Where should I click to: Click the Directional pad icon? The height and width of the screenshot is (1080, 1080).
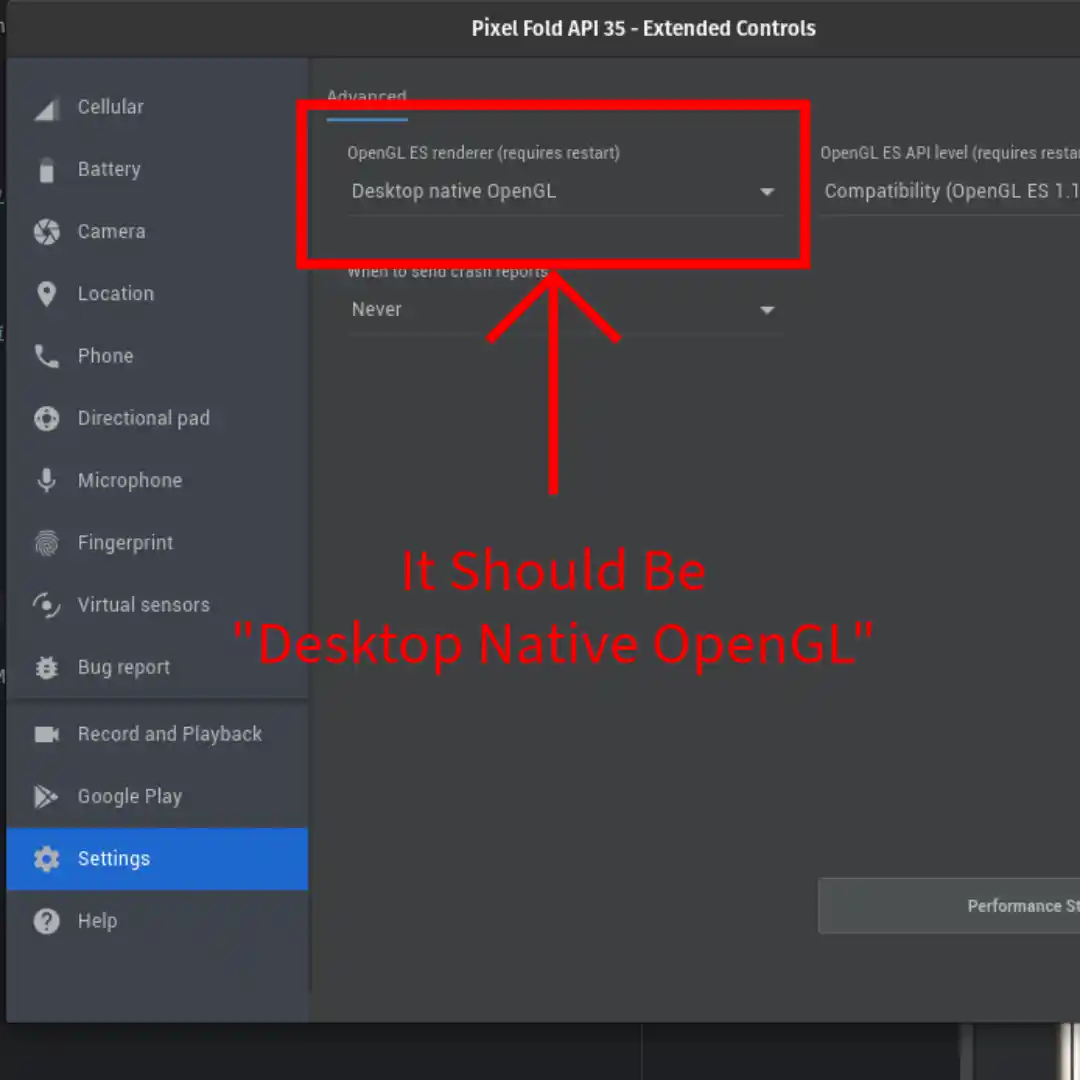[46, 418]
